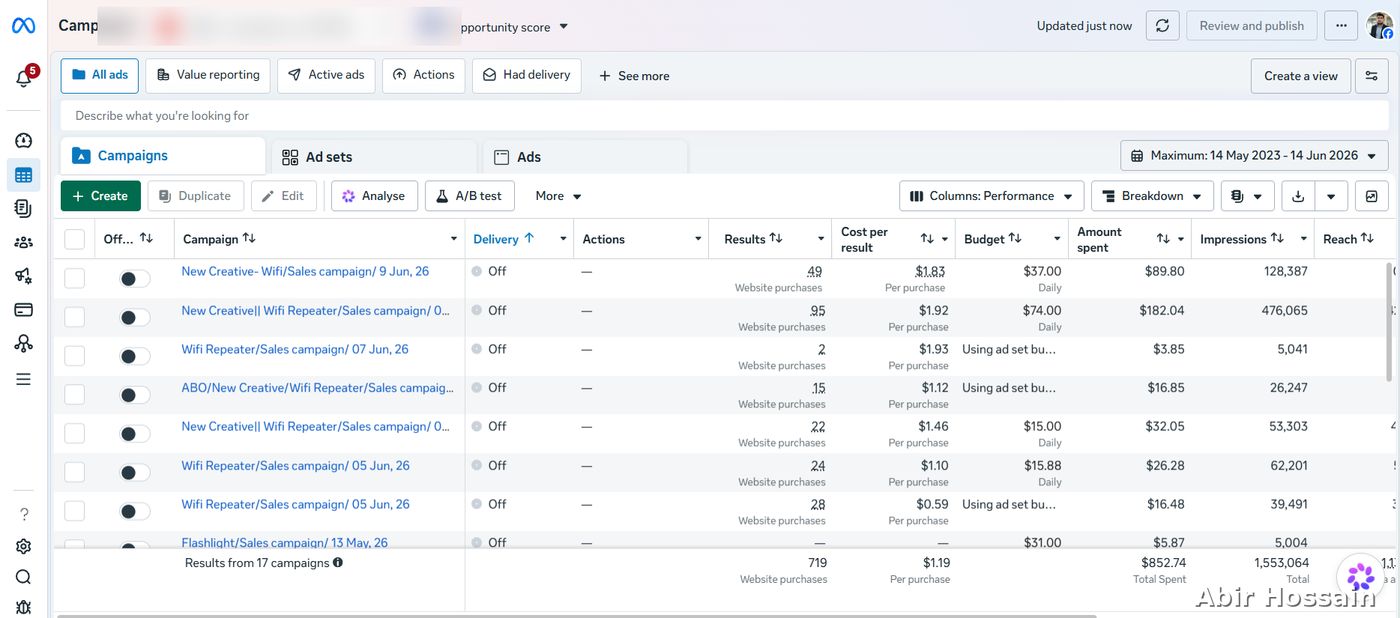Open the Help question mark icon
Screen dimensions: 1400x618
[24, 514]
